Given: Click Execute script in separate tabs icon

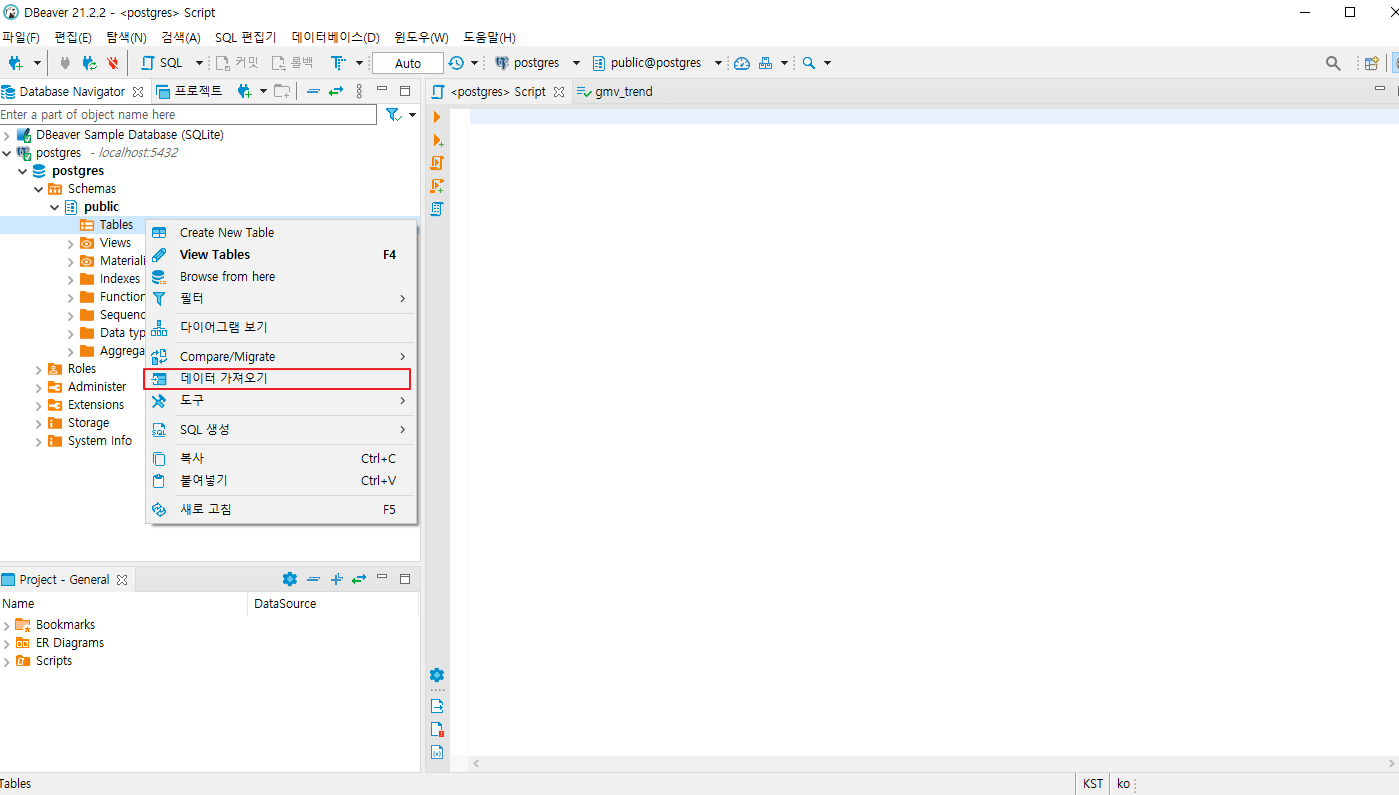Looking at the screenshot, I should [437, 186].
